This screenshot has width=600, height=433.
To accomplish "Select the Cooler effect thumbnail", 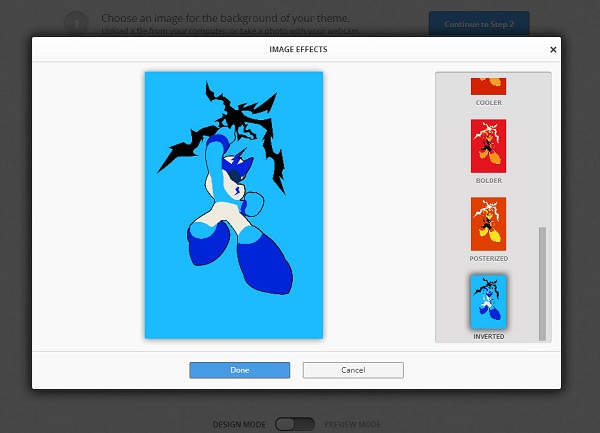I will 488,85.
